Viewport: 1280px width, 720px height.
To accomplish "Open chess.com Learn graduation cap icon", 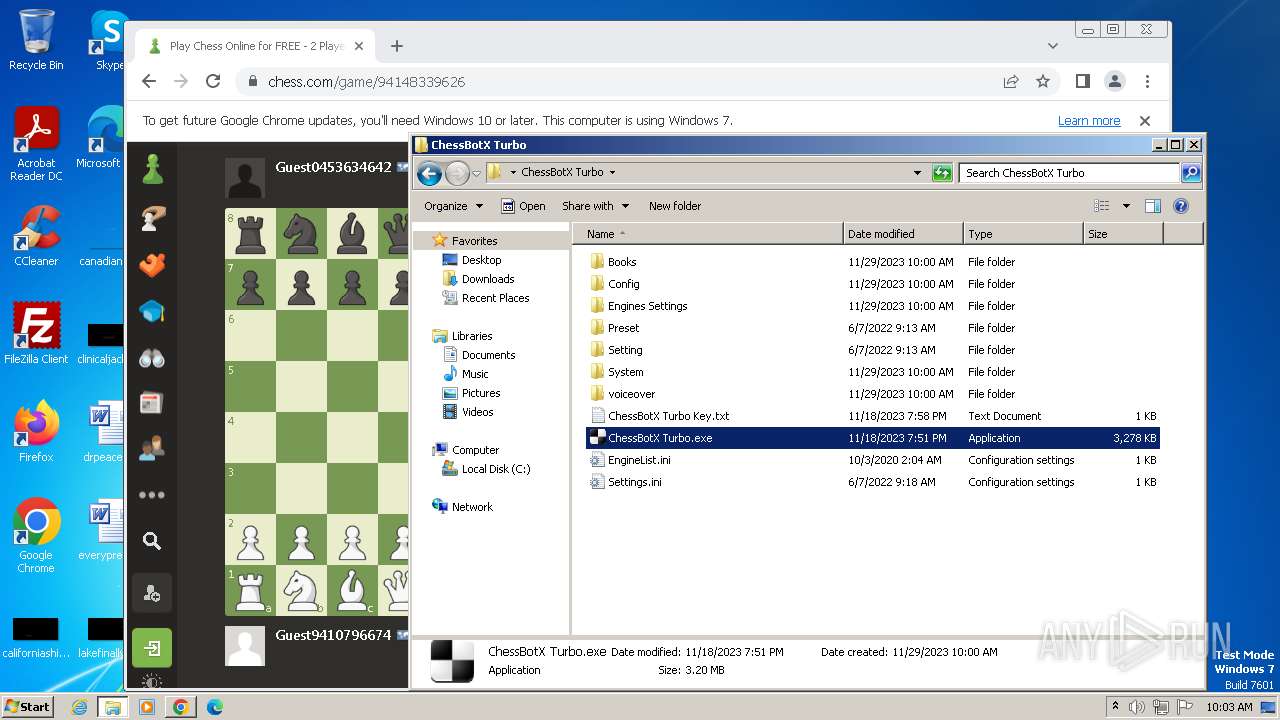I will click(152, 311).
